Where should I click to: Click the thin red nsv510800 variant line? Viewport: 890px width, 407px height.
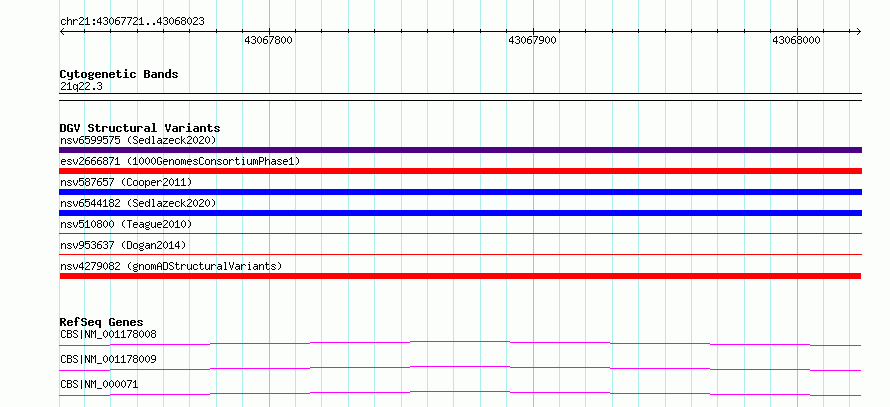(x=460, y=233)
